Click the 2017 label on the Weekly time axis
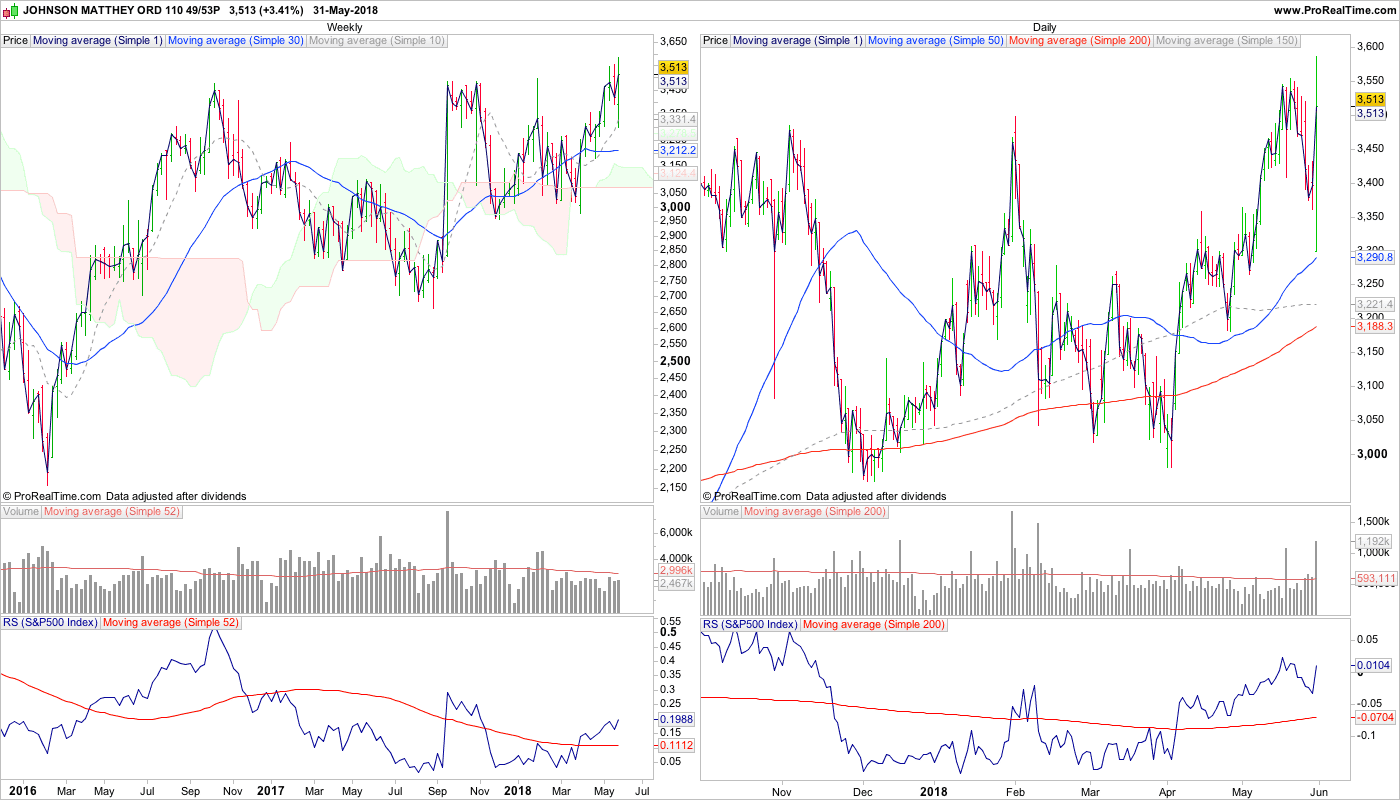This screenshot has height=800, width=1400. pos(270,791)
